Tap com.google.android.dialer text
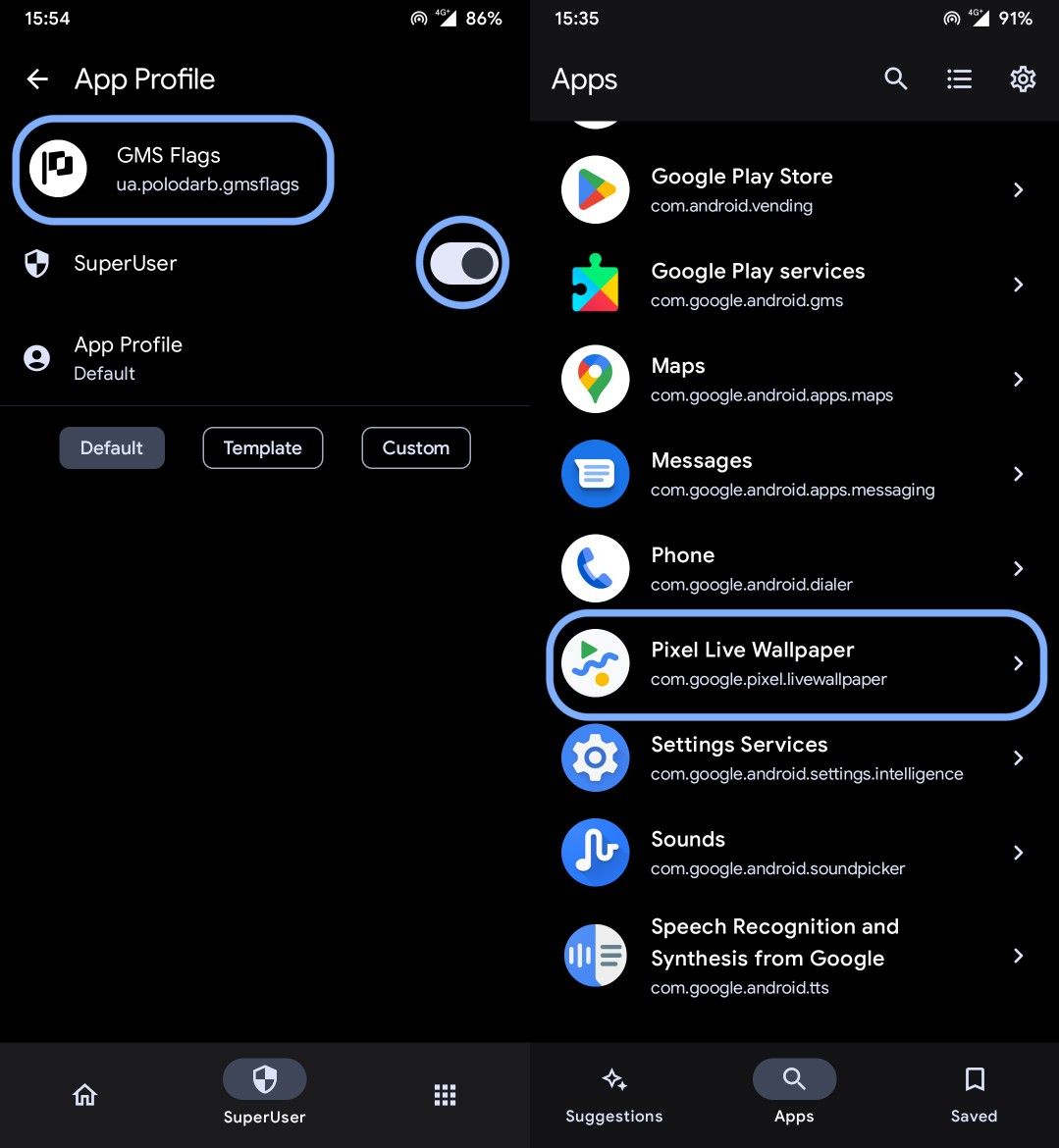This screenshot has height=1148, width=1059. pos(752,584)
